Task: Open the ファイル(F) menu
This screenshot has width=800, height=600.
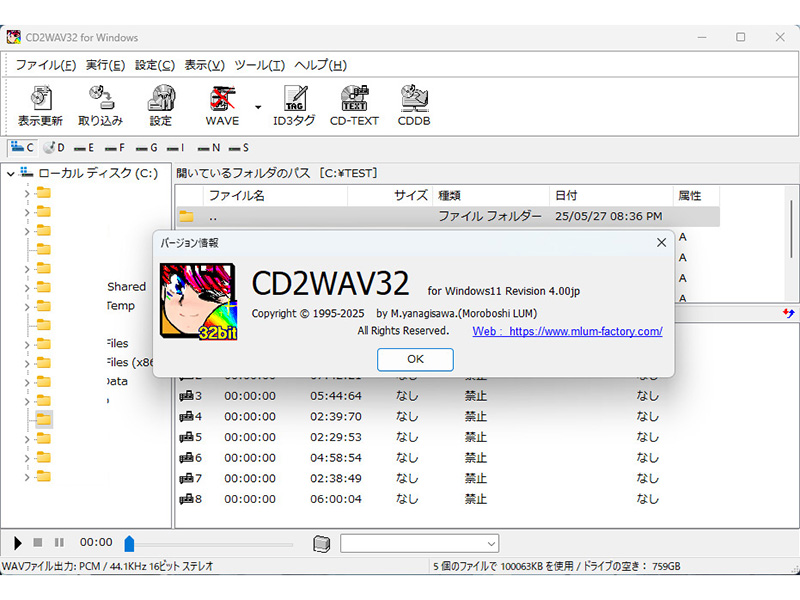Action: coord(46,65)
